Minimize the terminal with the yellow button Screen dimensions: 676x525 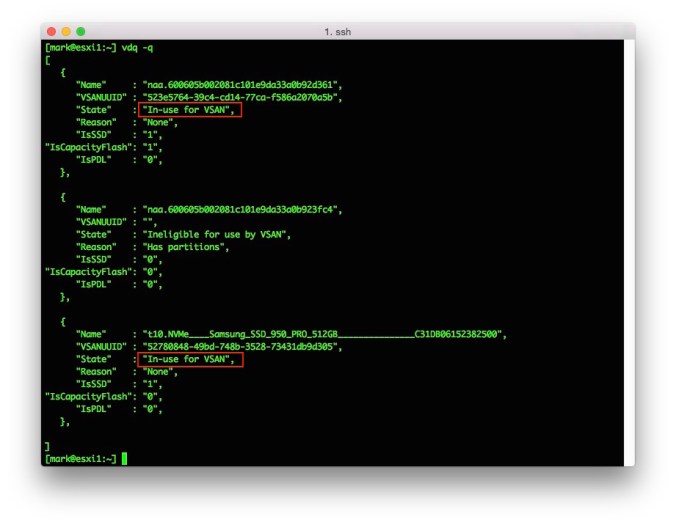tap(67, 32)
